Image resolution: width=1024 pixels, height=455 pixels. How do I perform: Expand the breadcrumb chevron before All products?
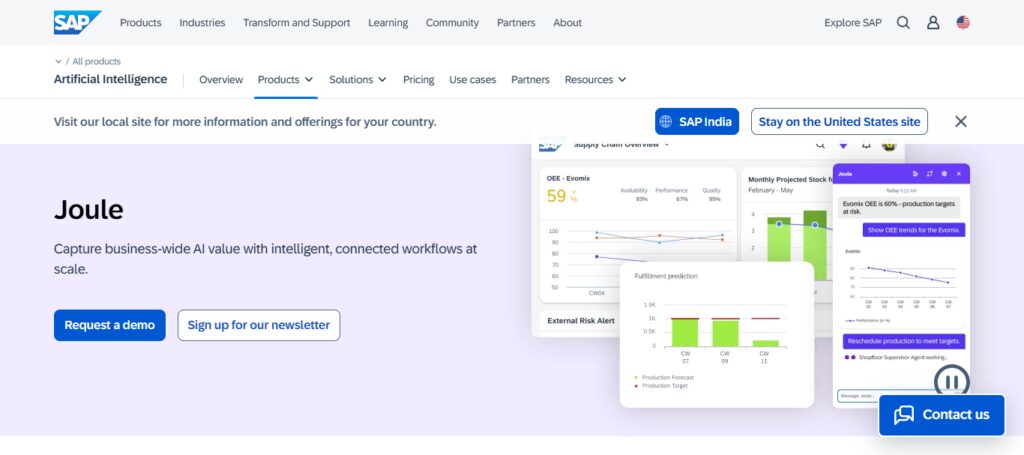(x=58, y=61)
